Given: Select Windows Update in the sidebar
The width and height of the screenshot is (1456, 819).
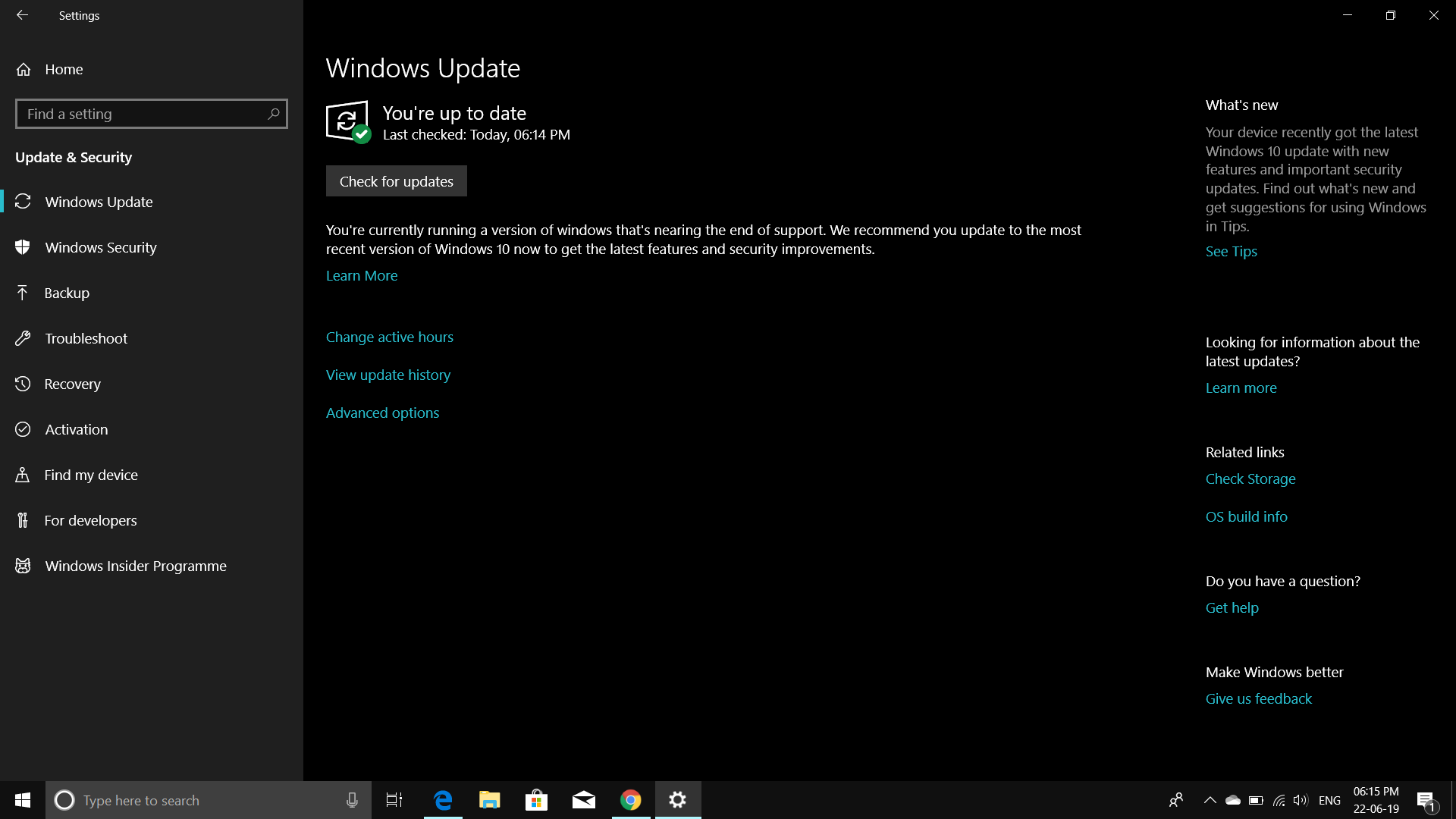Looking at the screenshot, I should (152, 202).
